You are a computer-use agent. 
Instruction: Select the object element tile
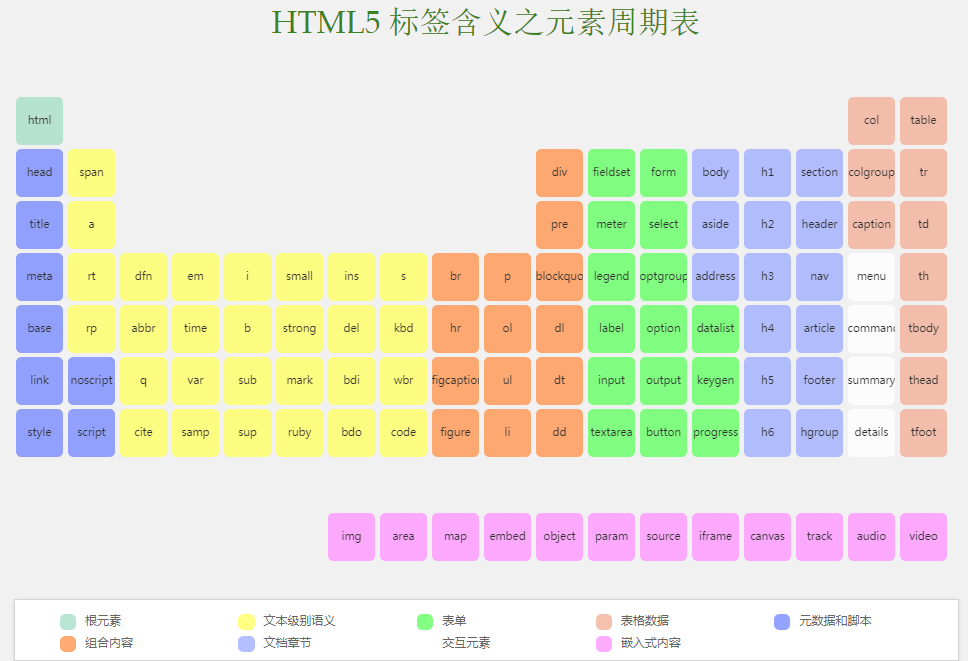tap(559, 536)
